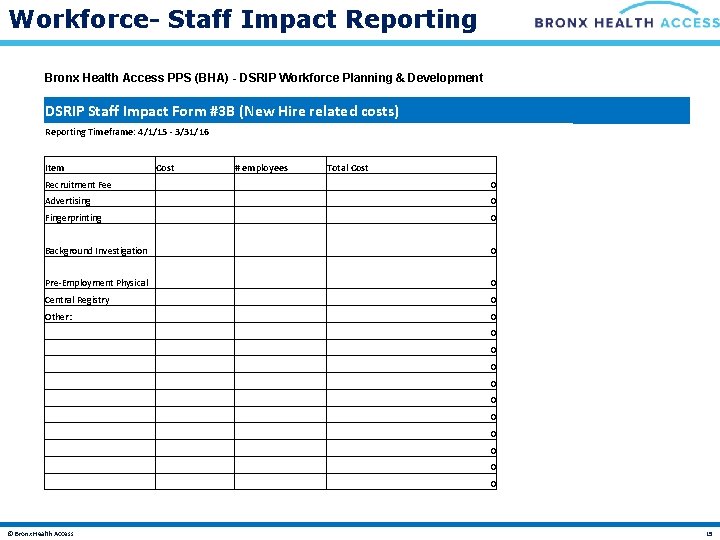Click the '# employees' column header
Image resolution: width=720 pixels, height=540 pixels.
click(x=280, y=165)
